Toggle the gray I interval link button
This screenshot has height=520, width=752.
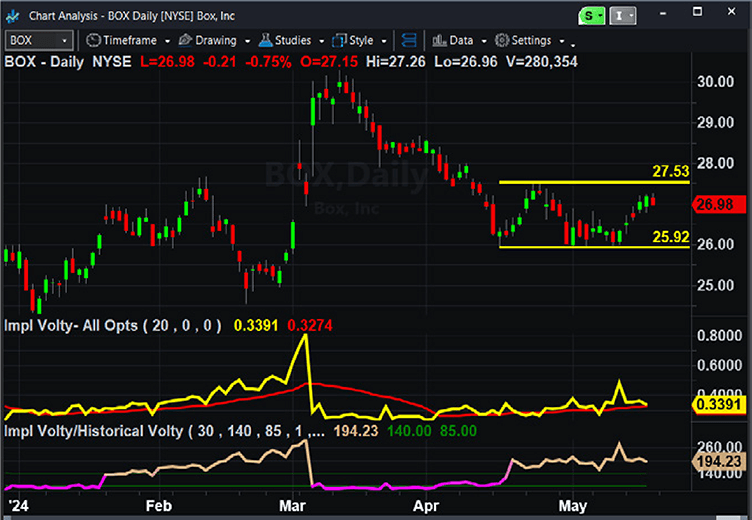coord(623,16)
